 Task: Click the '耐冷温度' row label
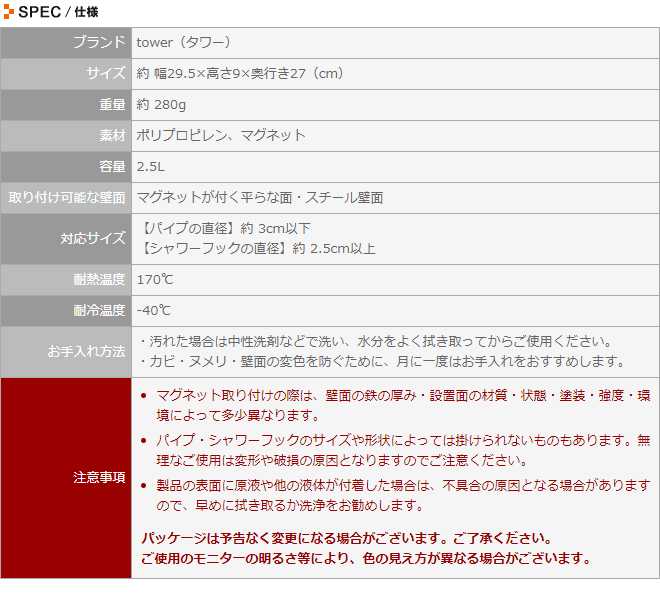[99, 311]
